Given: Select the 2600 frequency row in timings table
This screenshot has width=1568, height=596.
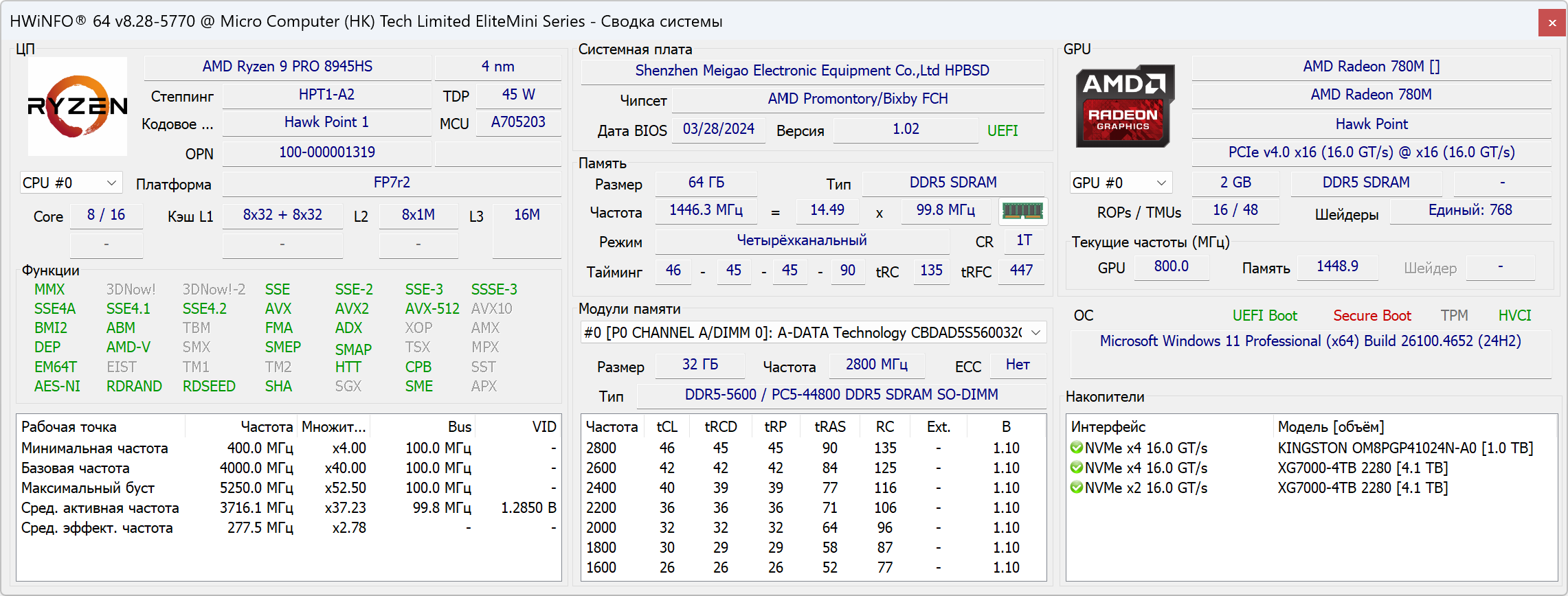Looking at the screenshot, I should [814, 468].
